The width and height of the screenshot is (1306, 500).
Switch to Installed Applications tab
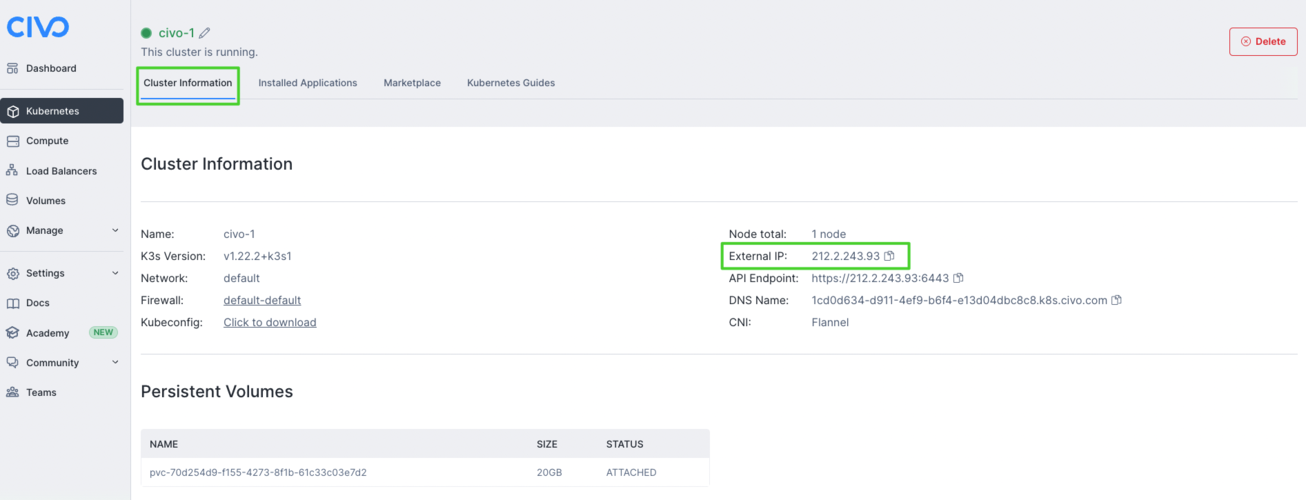click(308, 83)
